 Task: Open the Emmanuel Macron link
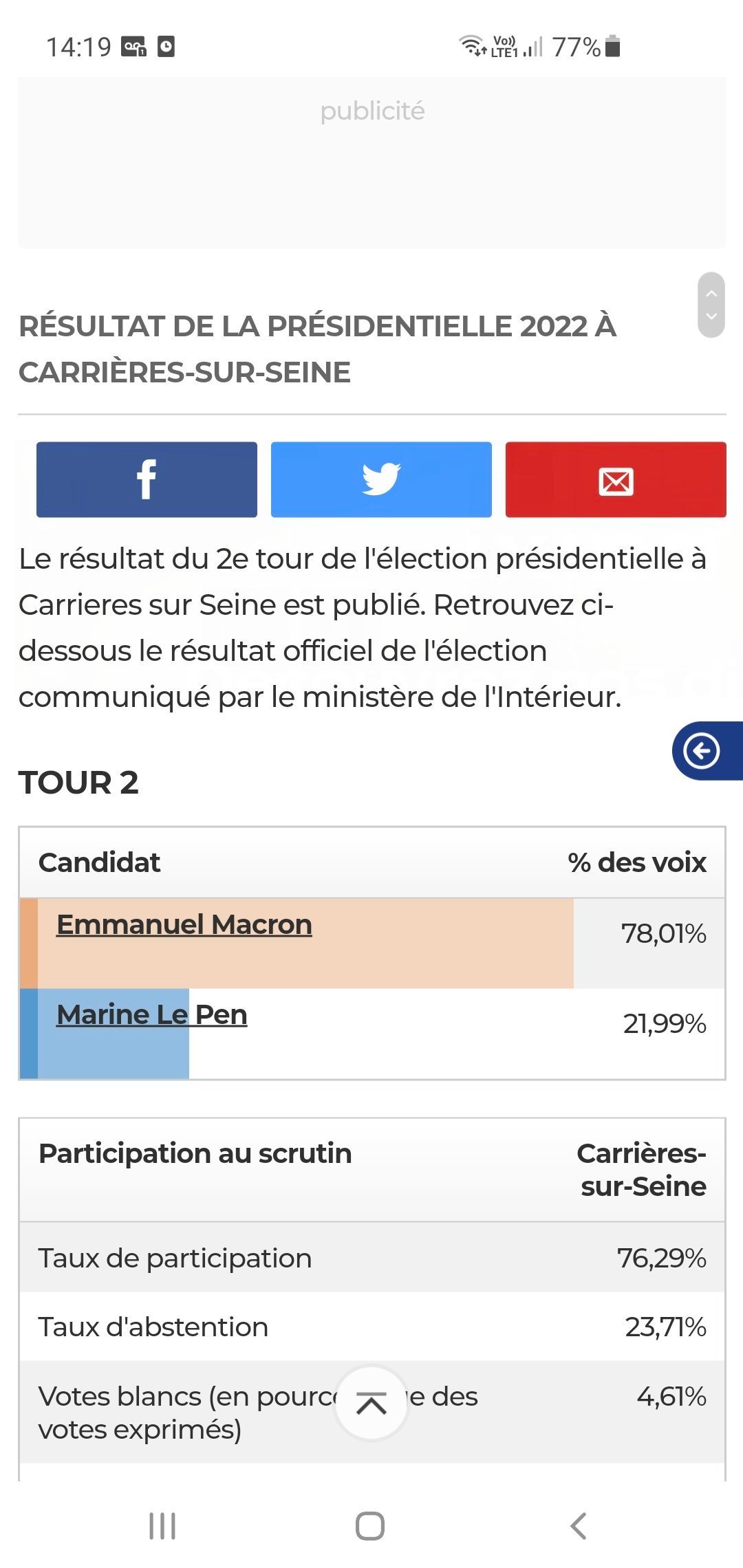point(184,924)
